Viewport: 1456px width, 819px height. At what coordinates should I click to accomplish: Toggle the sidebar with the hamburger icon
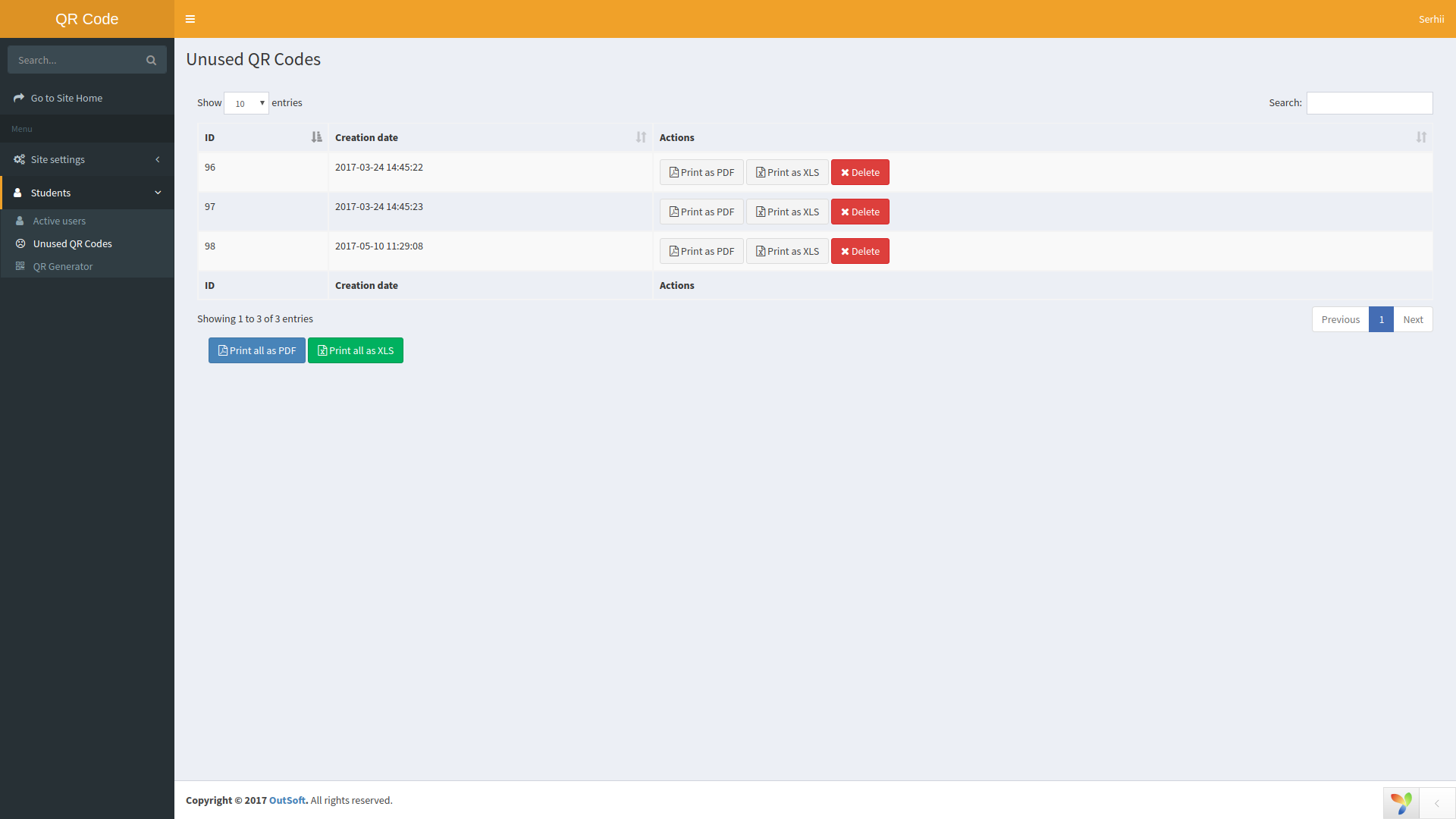[x=190, y=19]
